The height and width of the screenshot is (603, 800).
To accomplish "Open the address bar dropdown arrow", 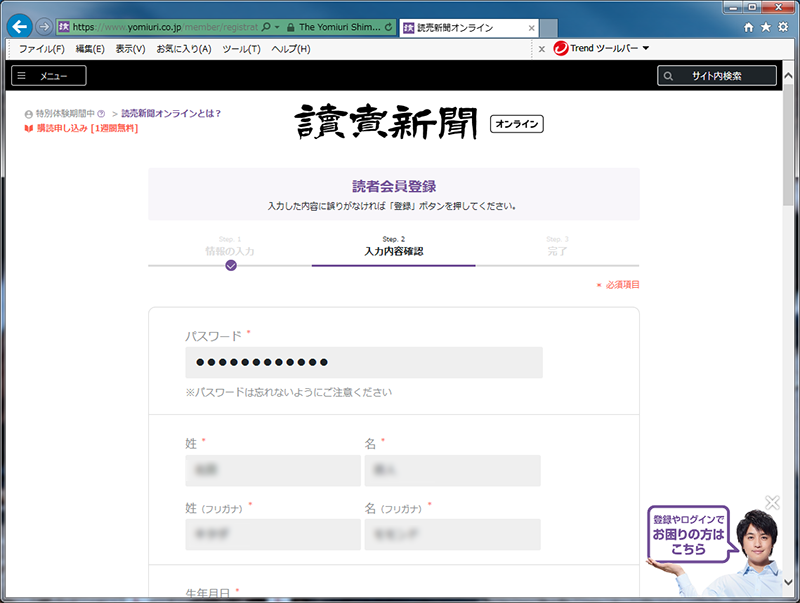I will click(277, 27).
